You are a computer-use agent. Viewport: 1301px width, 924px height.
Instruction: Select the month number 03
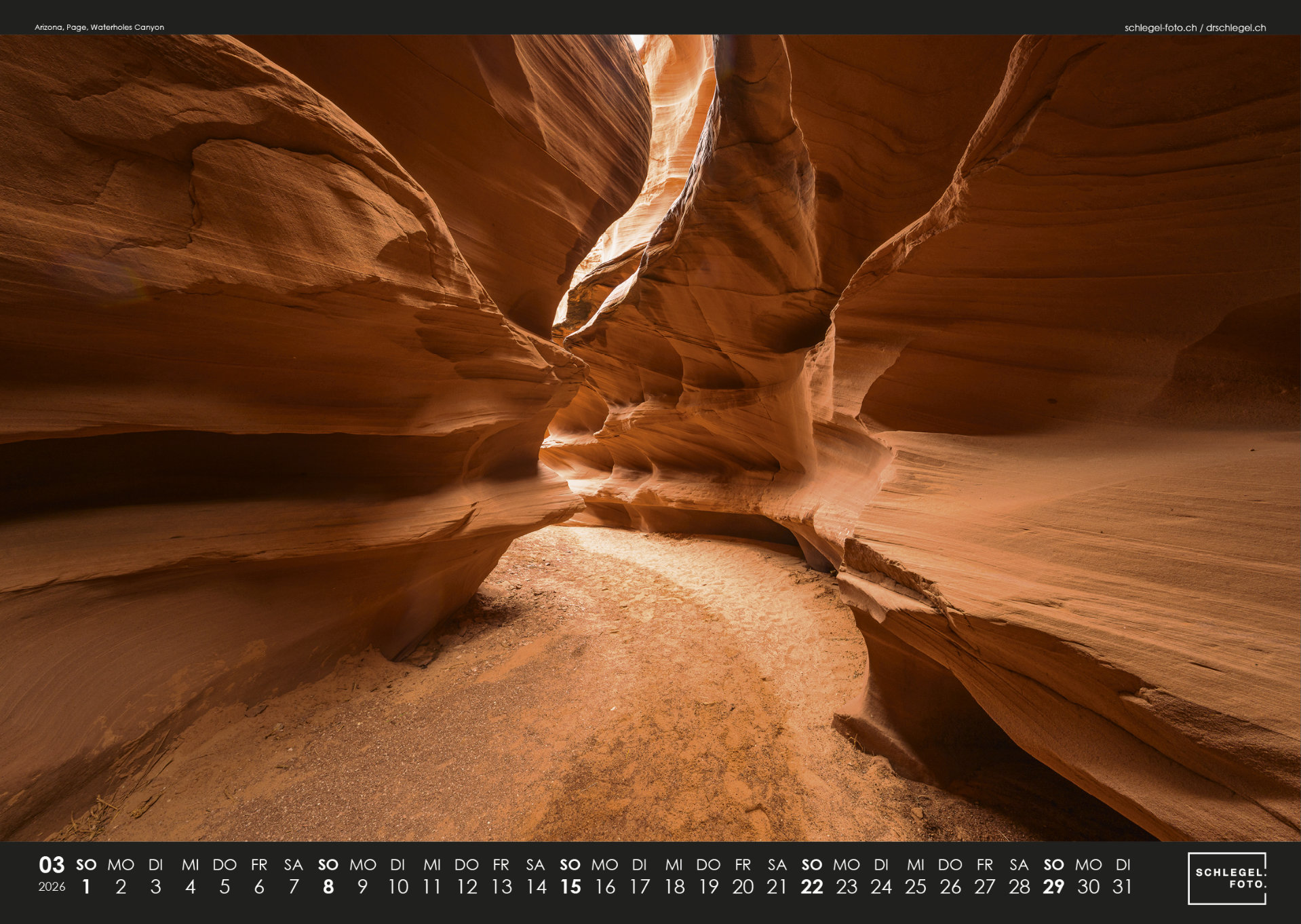[x=52, y=865]
